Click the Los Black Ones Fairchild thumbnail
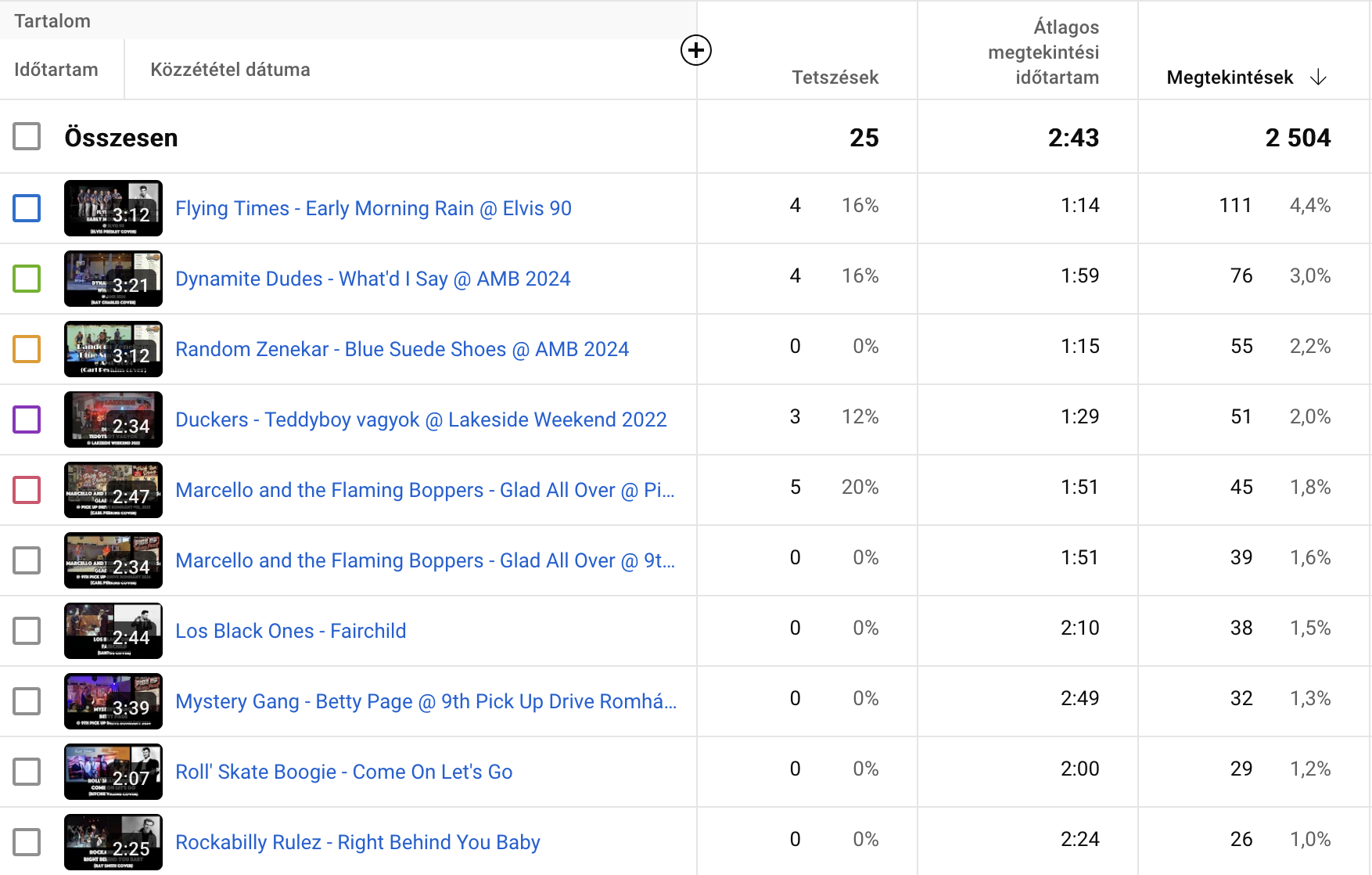The width and height of the screenshot is (1372, 875). pyautogui.click(x=113, y=631)
